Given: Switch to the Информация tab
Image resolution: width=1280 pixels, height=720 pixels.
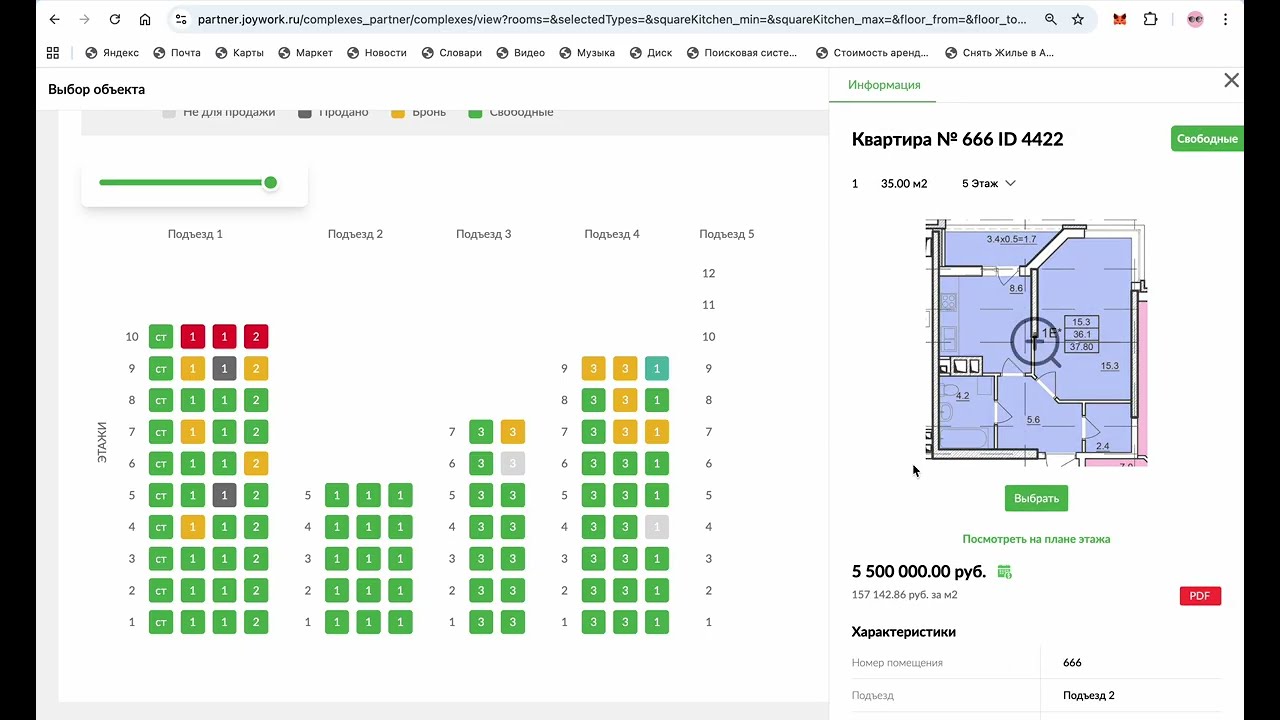Looking at the screenshot, I should coord(884,85).
